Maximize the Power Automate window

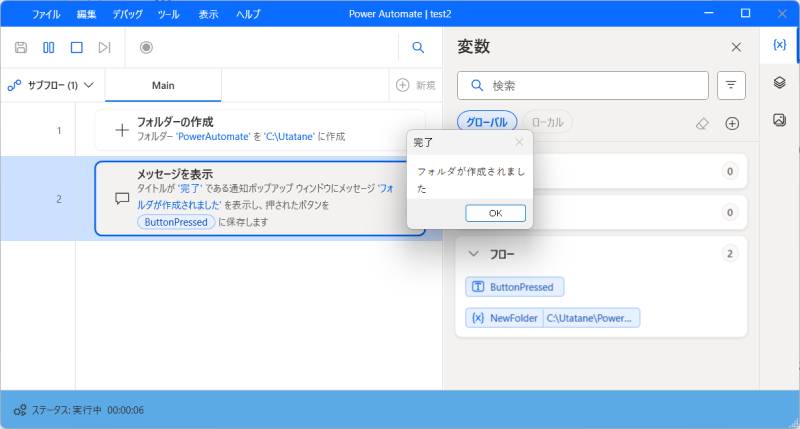coord(745,13)
